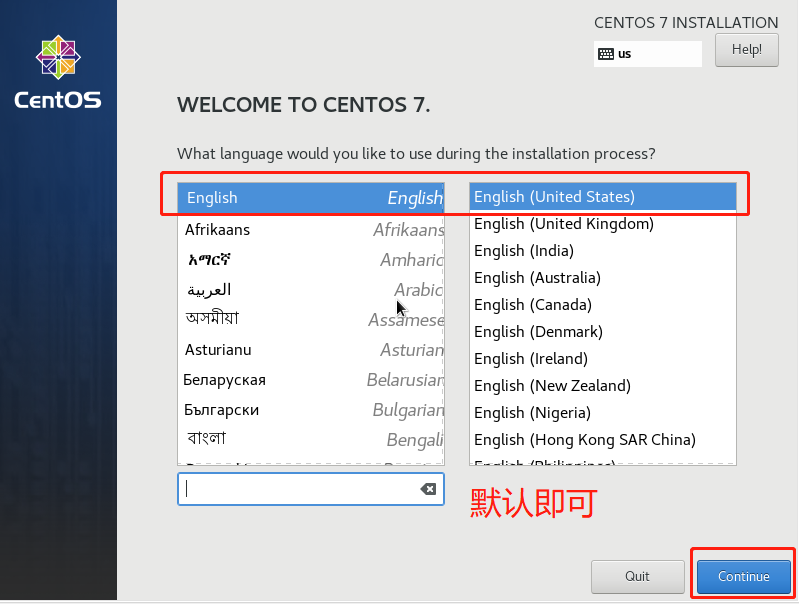Select the Belarusian language row
This screenshot has height=604, width=799.
tap(311, 380)
